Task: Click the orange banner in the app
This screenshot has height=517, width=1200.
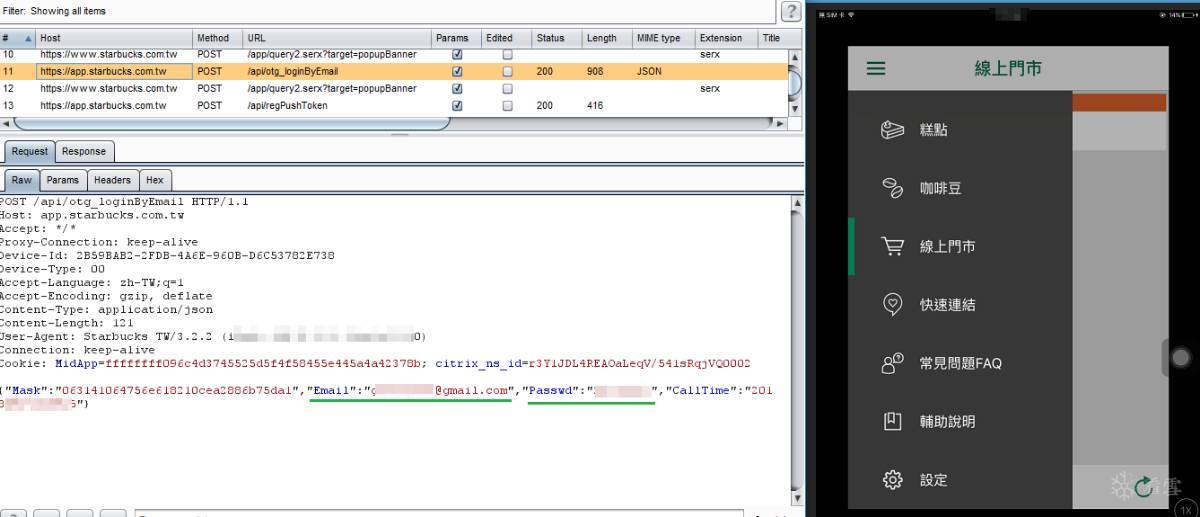Action: (x=1119, y=102)
